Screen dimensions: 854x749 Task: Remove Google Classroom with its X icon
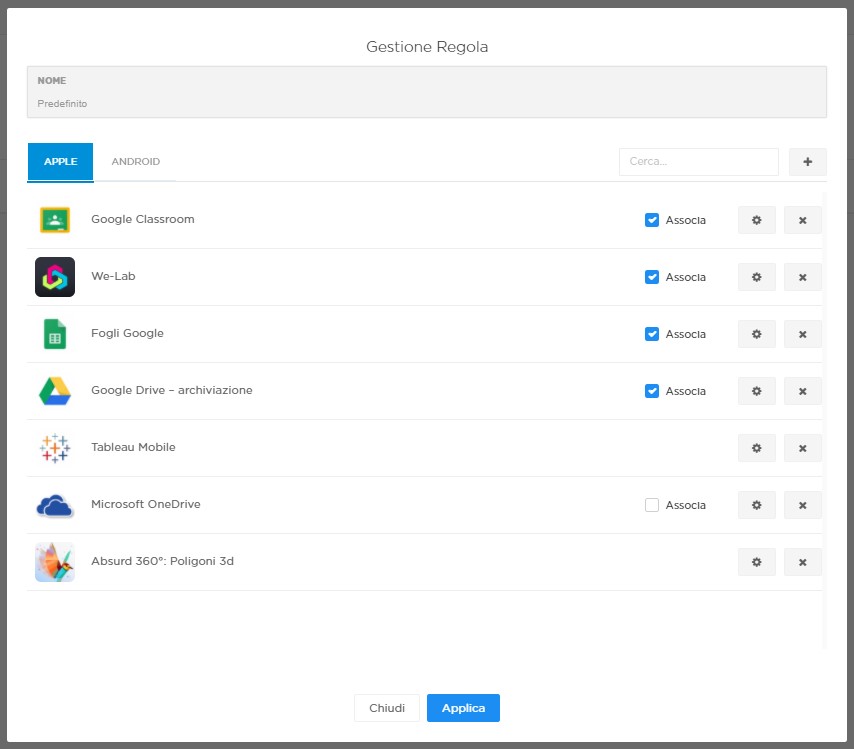coord(802,220)
